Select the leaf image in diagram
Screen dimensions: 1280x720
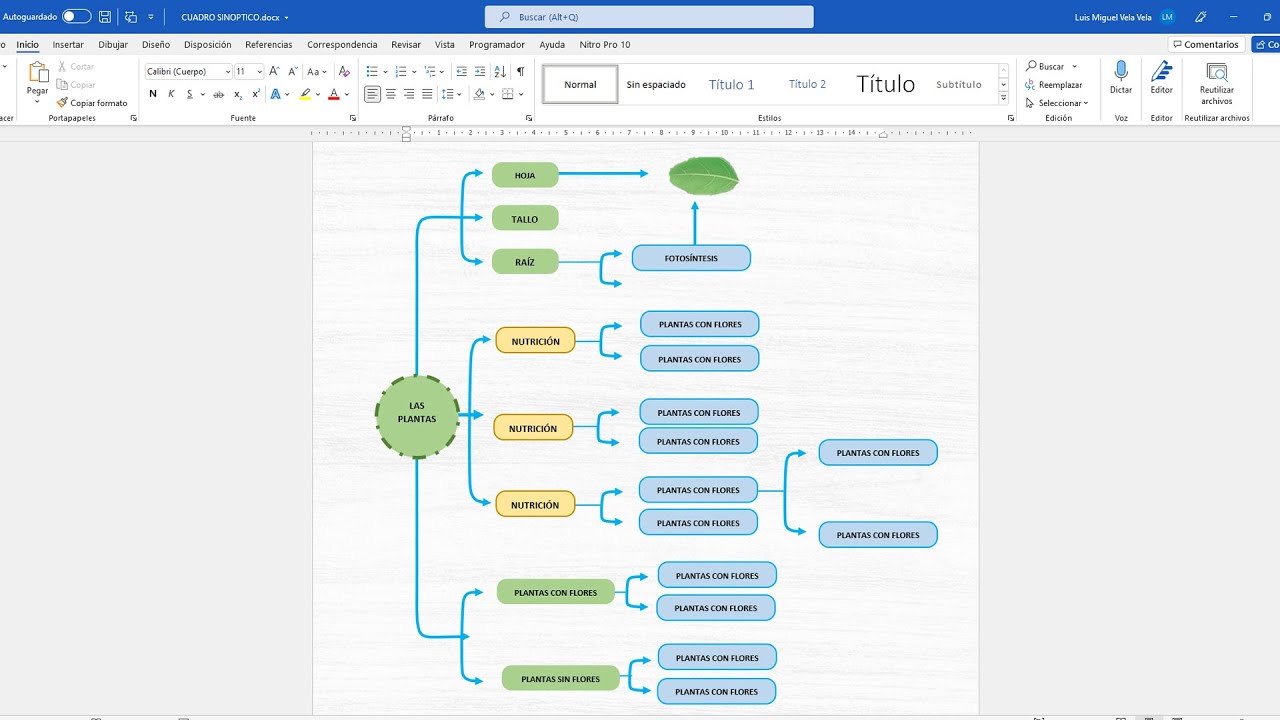pos(703,177)
